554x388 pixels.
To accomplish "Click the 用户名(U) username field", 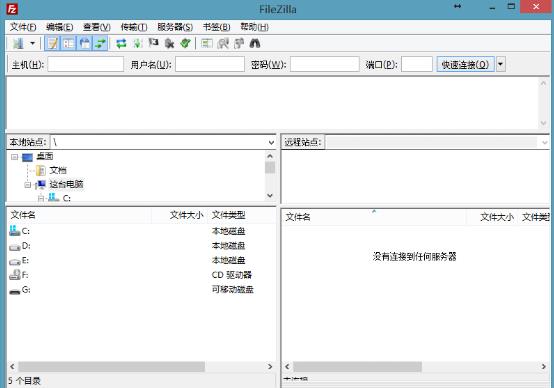I will point(210,64).
